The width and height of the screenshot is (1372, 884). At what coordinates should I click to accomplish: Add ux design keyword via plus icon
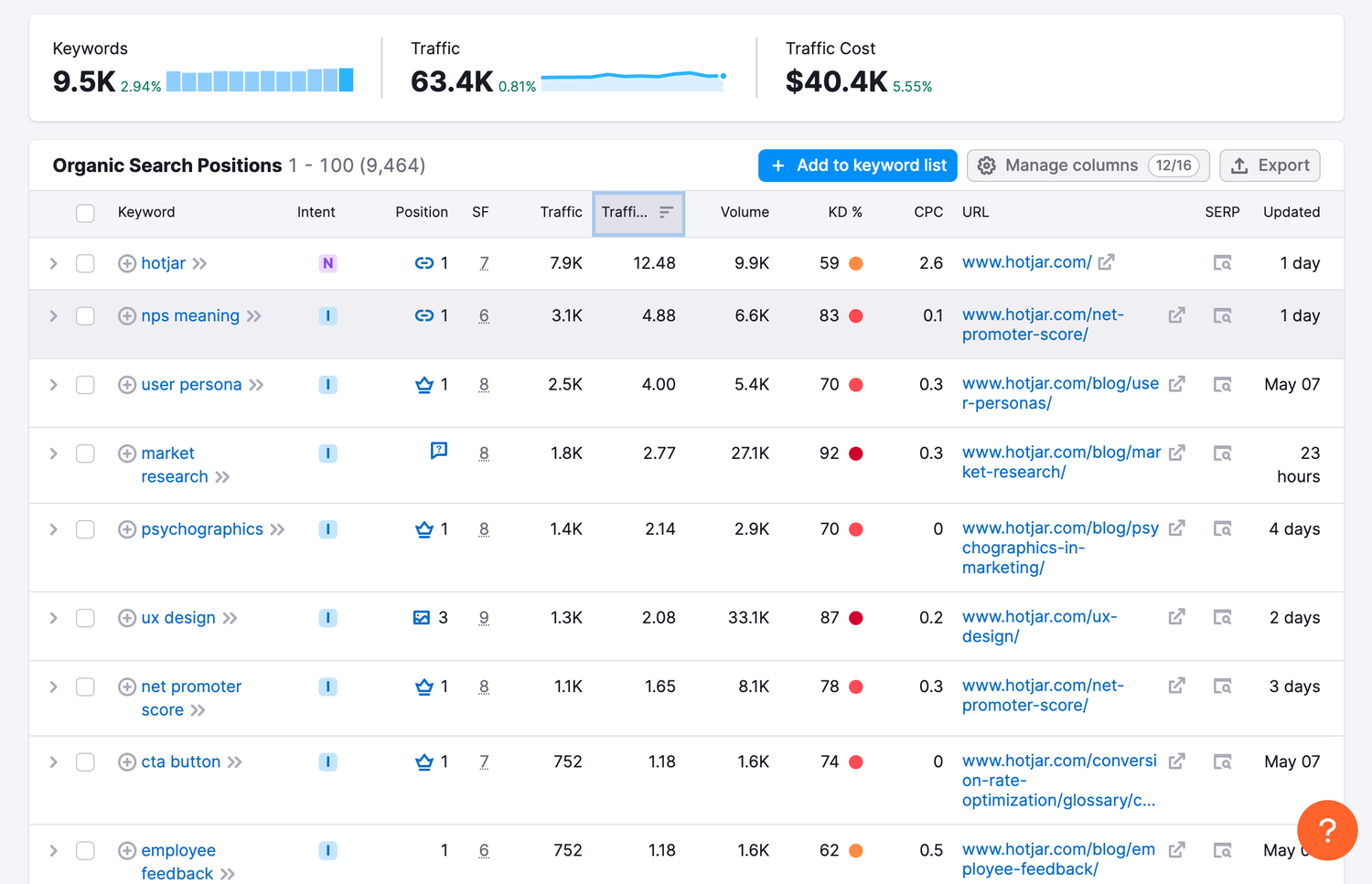127,618
